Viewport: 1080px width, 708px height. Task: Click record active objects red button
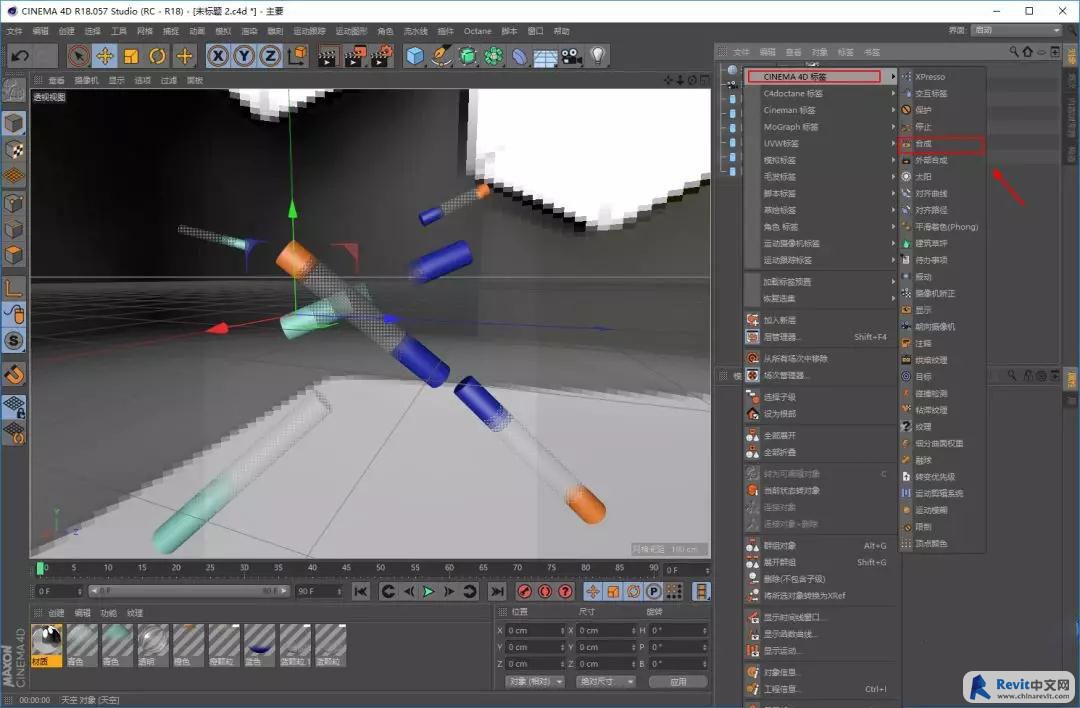pos(524,592)
